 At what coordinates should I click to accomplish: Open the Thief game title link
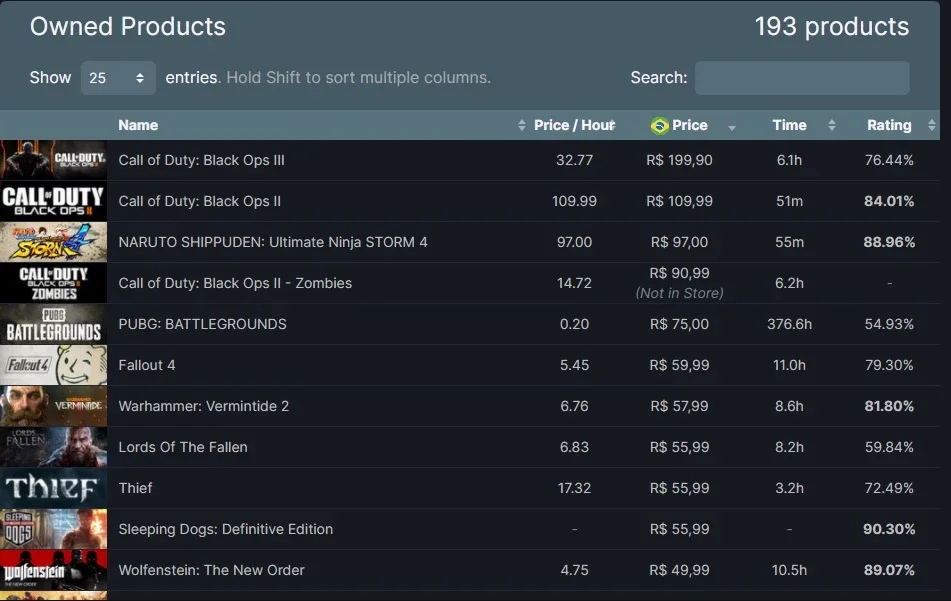[135, 488]
